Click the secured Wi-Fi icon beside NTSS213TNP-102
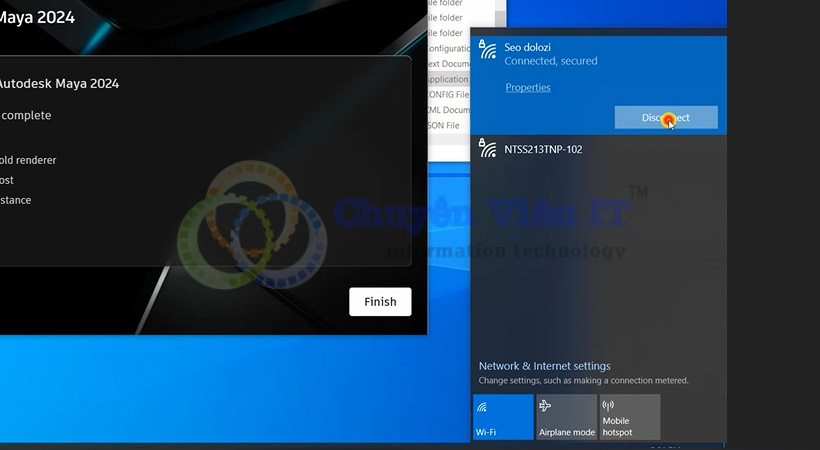The image size is (820, 450). [x=488, y=150]
